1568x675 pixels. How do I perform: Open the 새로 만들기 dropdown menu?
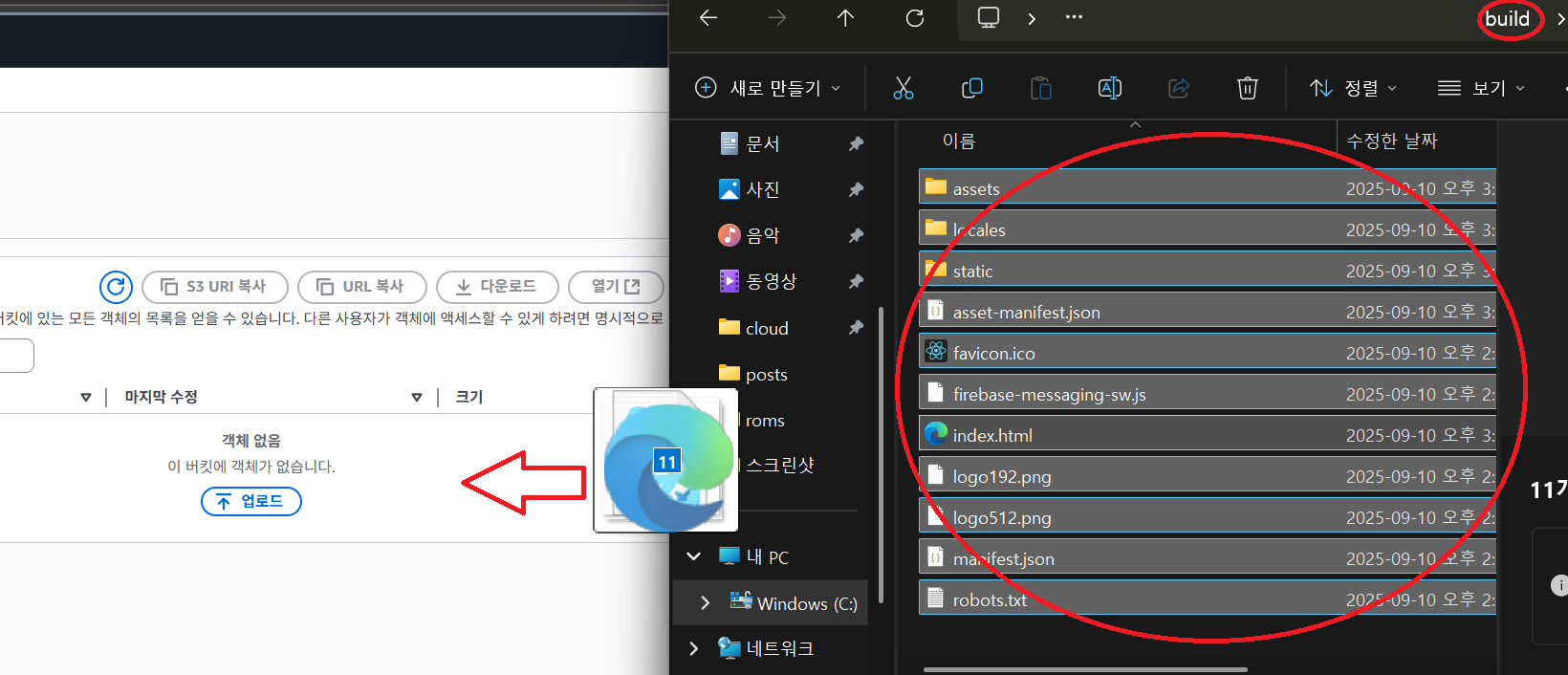(768, 88)
